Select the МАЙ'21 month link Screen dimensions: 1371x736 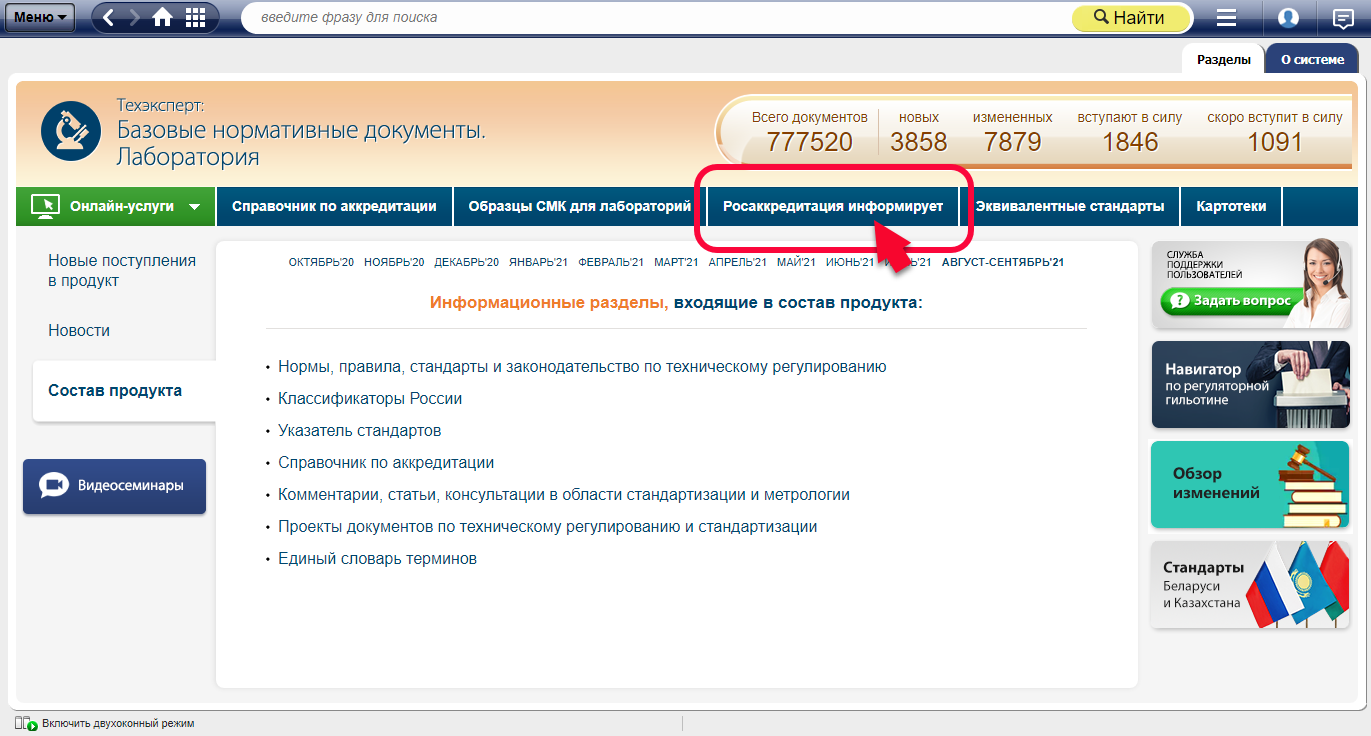pyautogui.click(x=796, y=262)
